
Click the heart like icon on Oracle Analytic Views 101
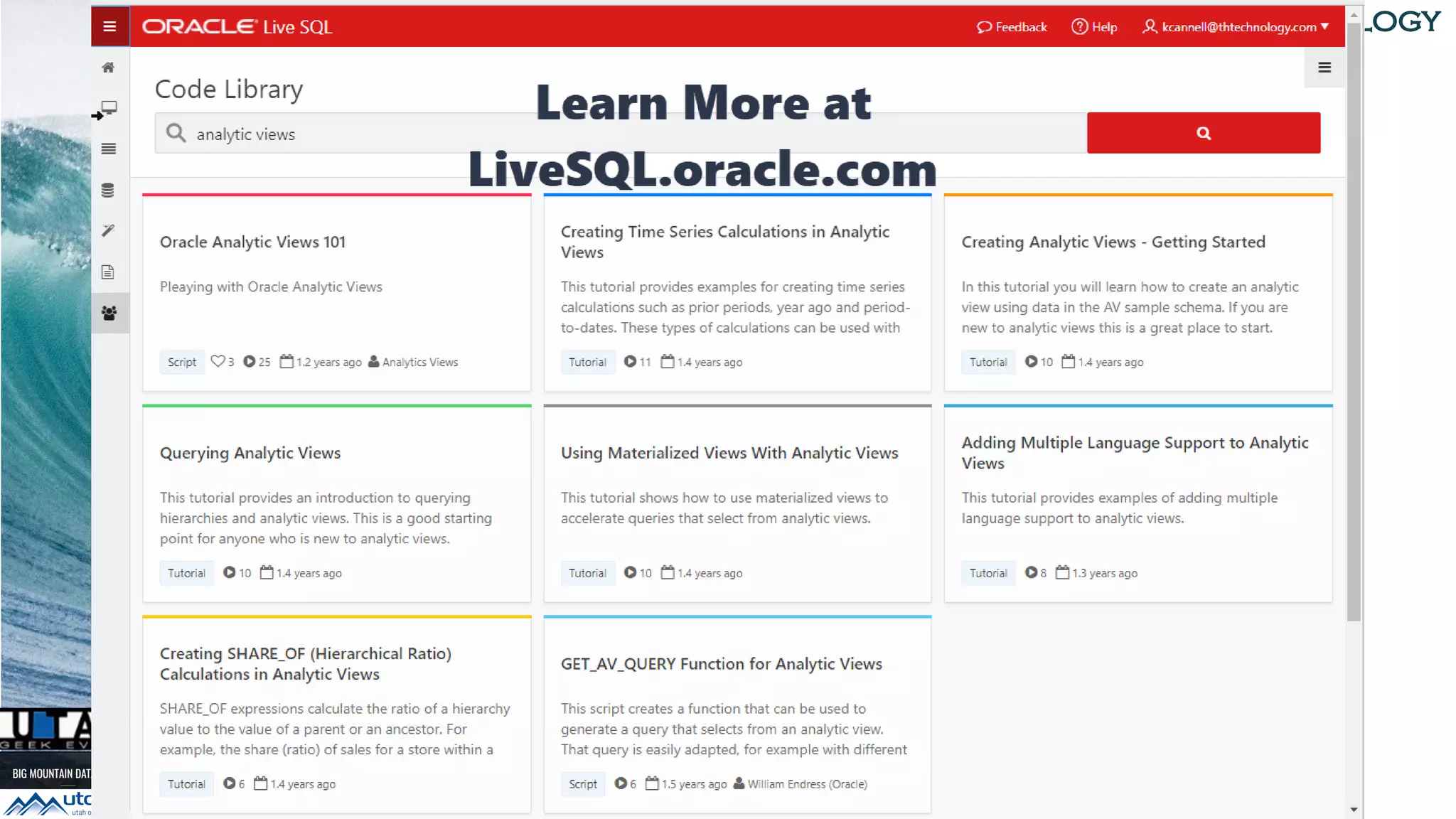click(x=218, y=361)
